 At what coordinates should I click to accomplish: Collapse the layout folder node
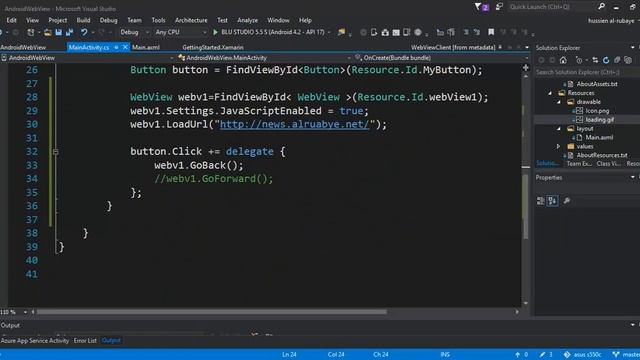pyautogui.click(x=559, y=129)
